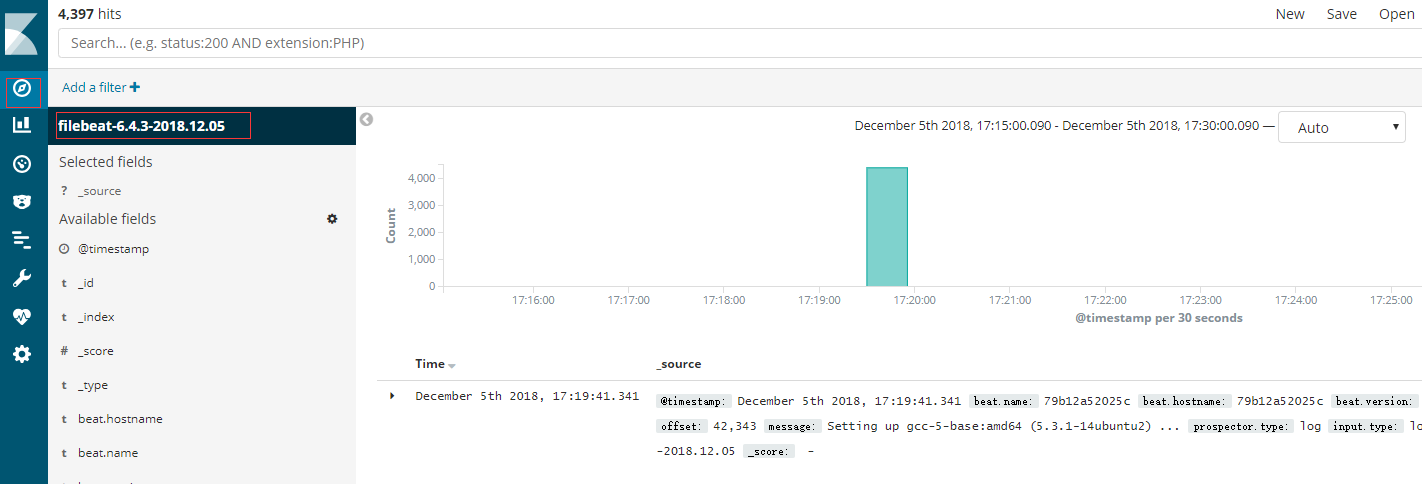Open the Timelion mask icon

22,202
